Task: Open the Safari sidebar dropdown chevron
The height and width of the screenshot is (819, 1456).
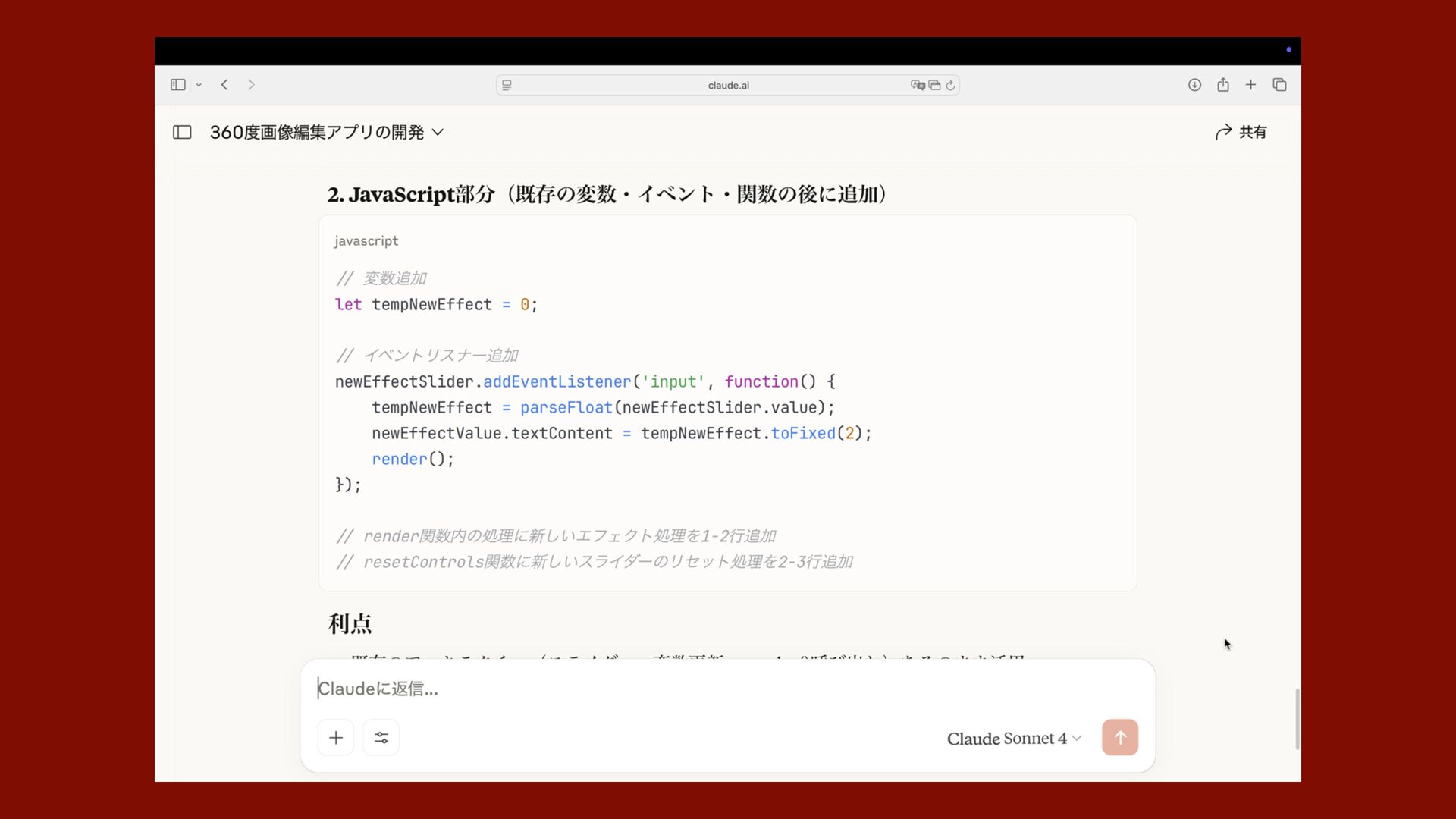Action: 199,85
